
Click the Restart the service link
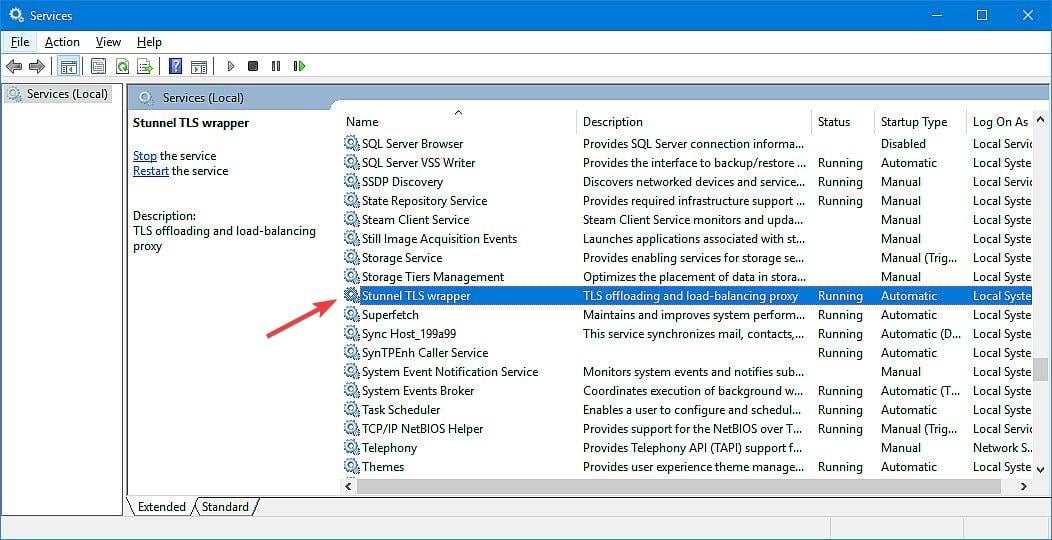click(151, 171)
